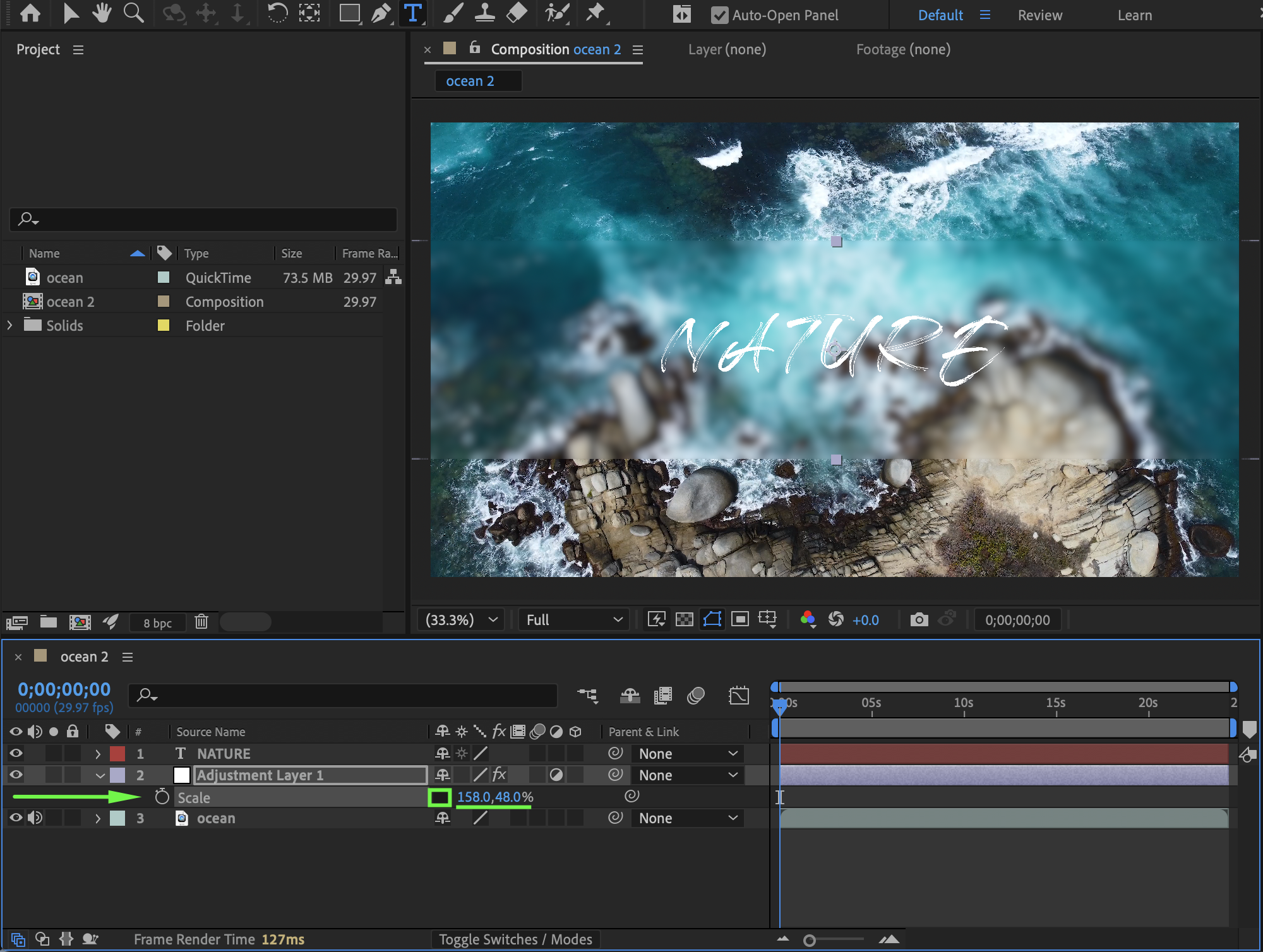1263x952 pixels.
Task: Delete selected item with trash icon
Action: 201,622
